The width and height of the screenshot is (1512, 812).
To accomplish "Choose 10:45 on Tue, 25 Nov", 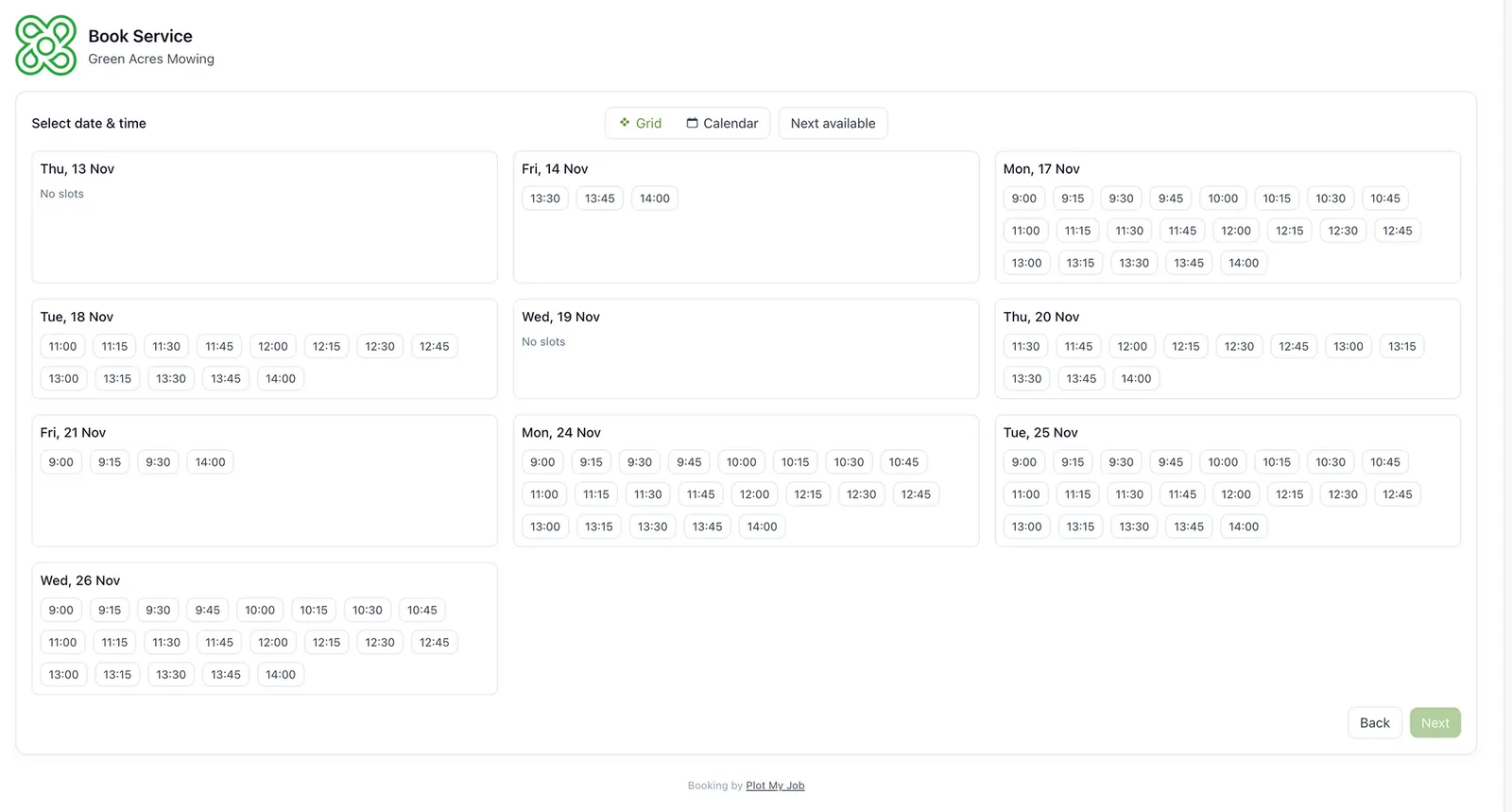I will click(x=1384, y=462).
